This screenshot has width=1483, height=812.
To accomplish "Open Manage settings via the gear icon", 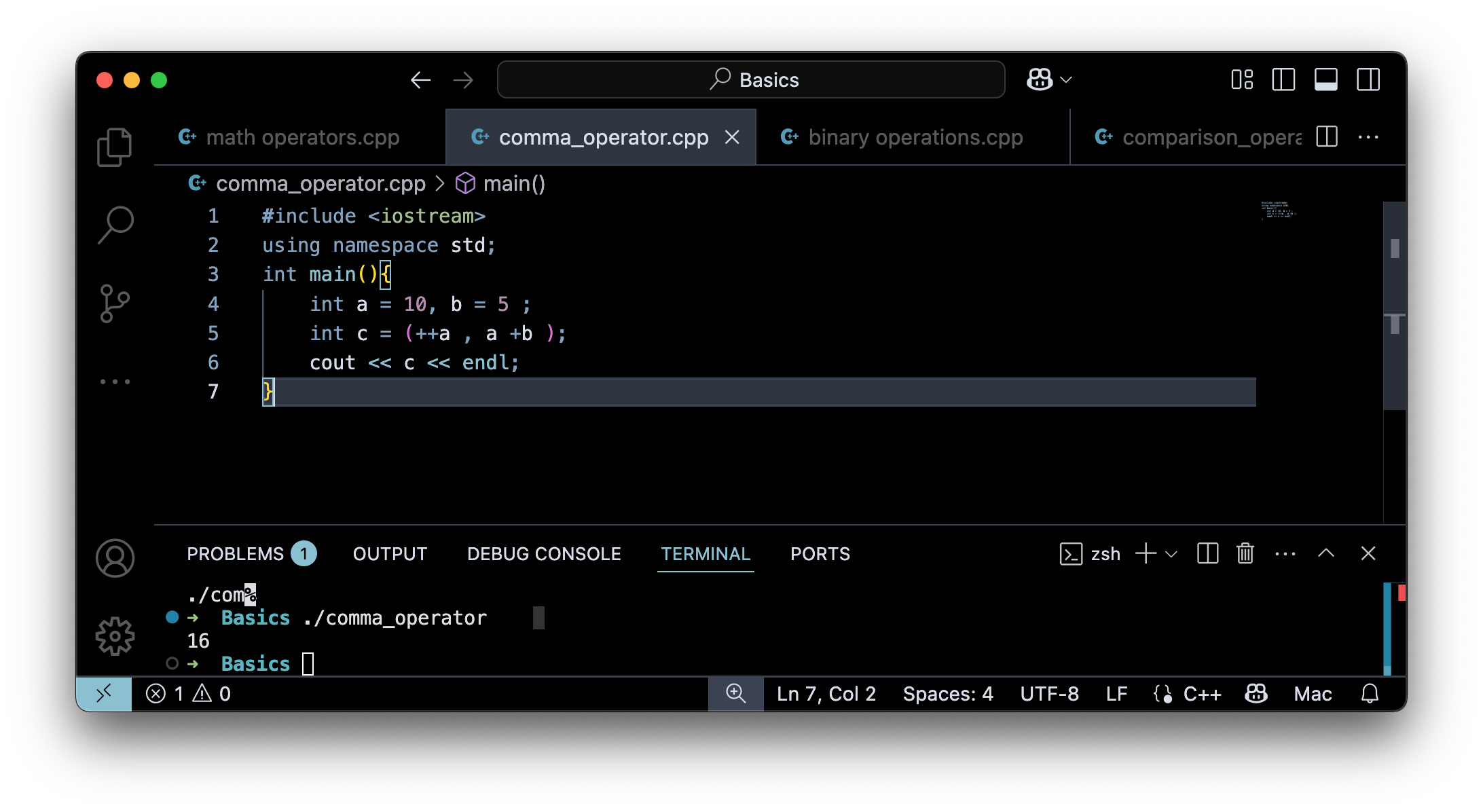I will click(x=114, y=636).
